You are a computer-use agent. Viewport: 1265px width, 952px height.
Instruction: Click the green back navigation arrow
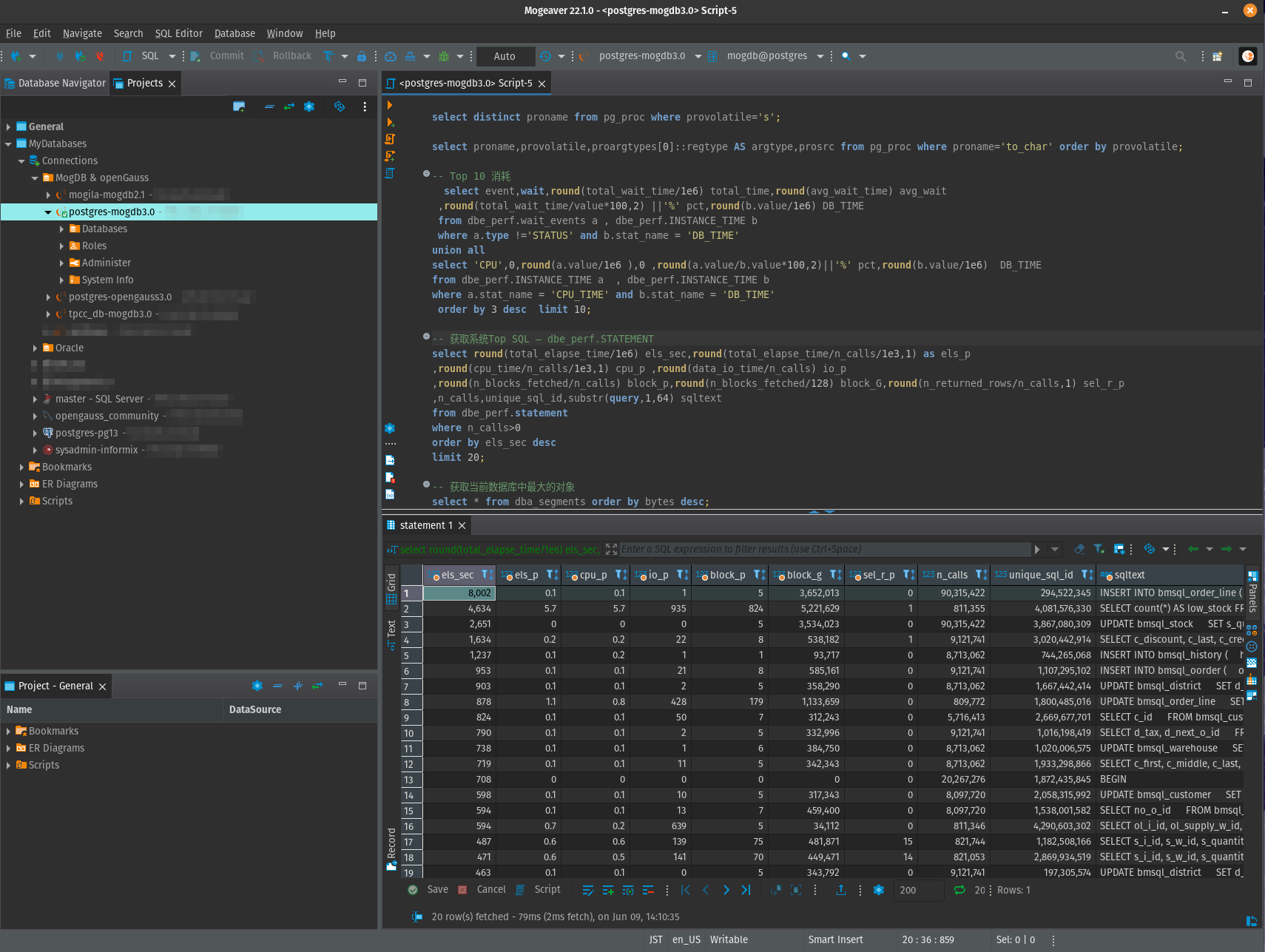(x=1193, y=549)
